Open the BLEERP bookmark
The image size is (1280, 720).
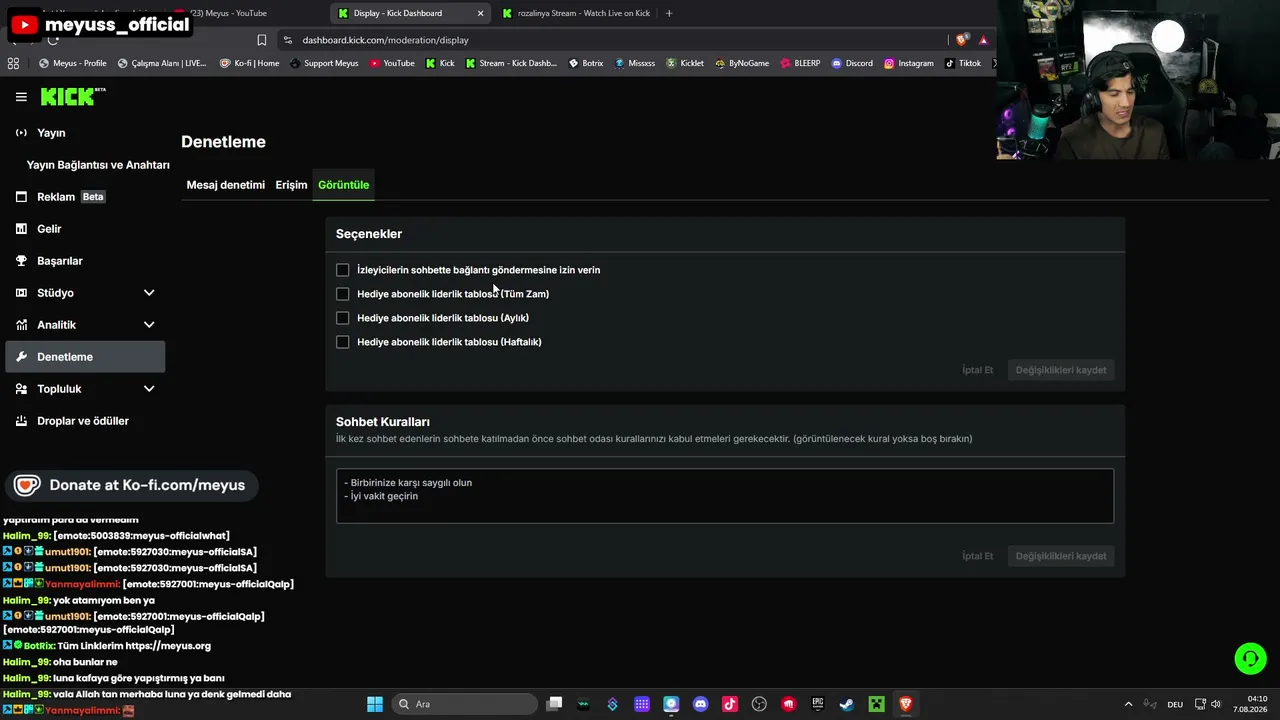(800, 63)
